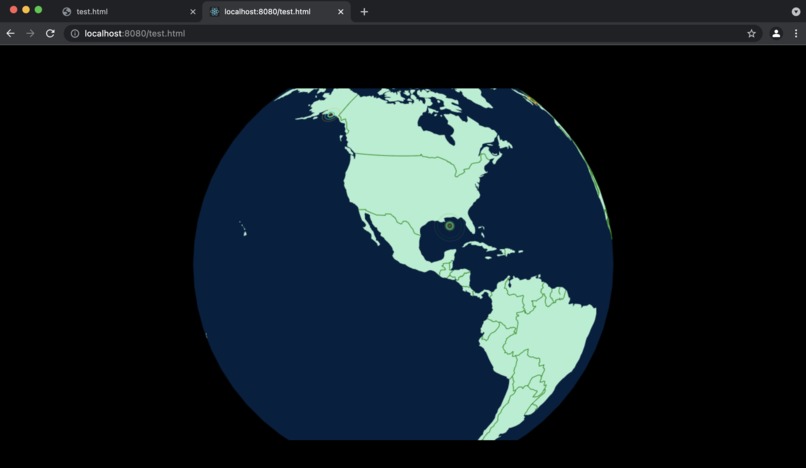Click the browser forward arrow
Screen dimensions: 806x468
30,33
